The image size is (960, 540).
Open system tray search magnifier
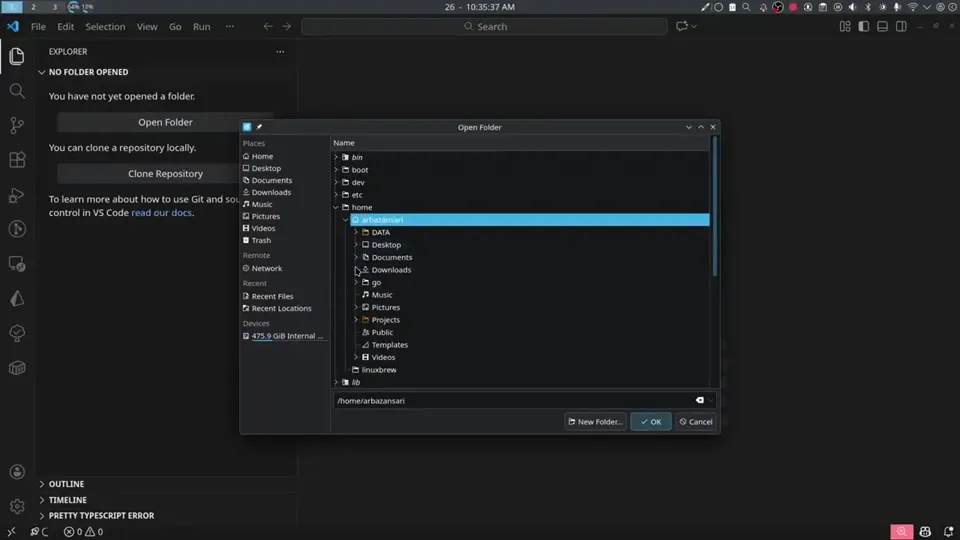(x=746, y=7)
